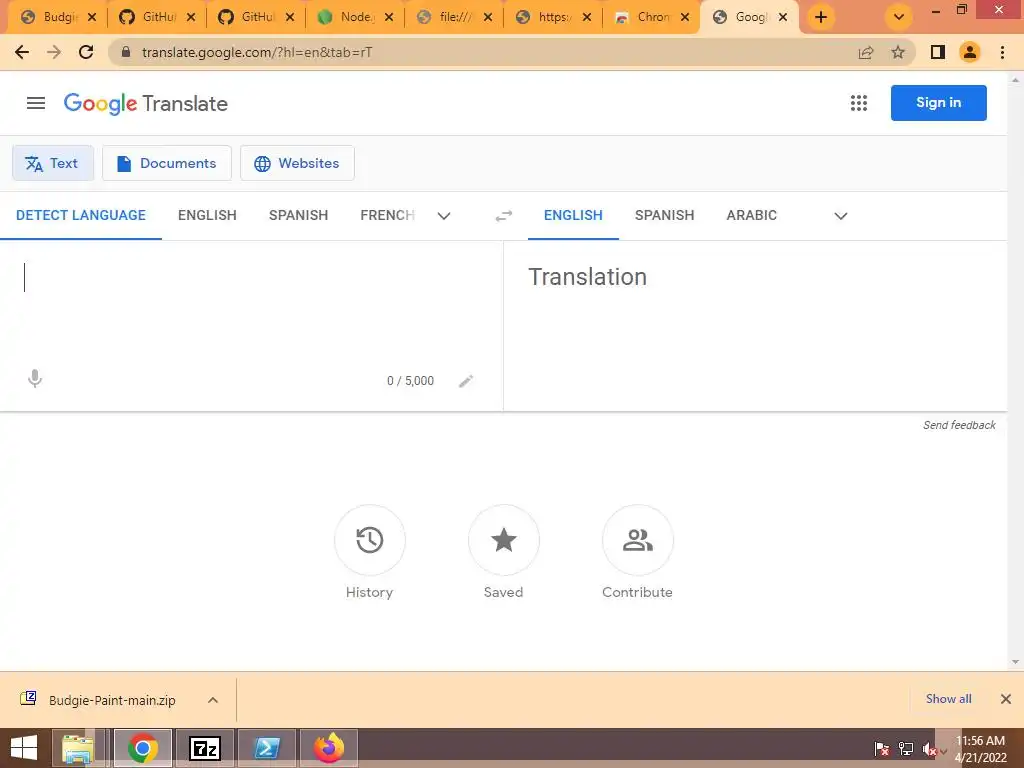
Task: Show all downloads
Action: pos(948,699)
